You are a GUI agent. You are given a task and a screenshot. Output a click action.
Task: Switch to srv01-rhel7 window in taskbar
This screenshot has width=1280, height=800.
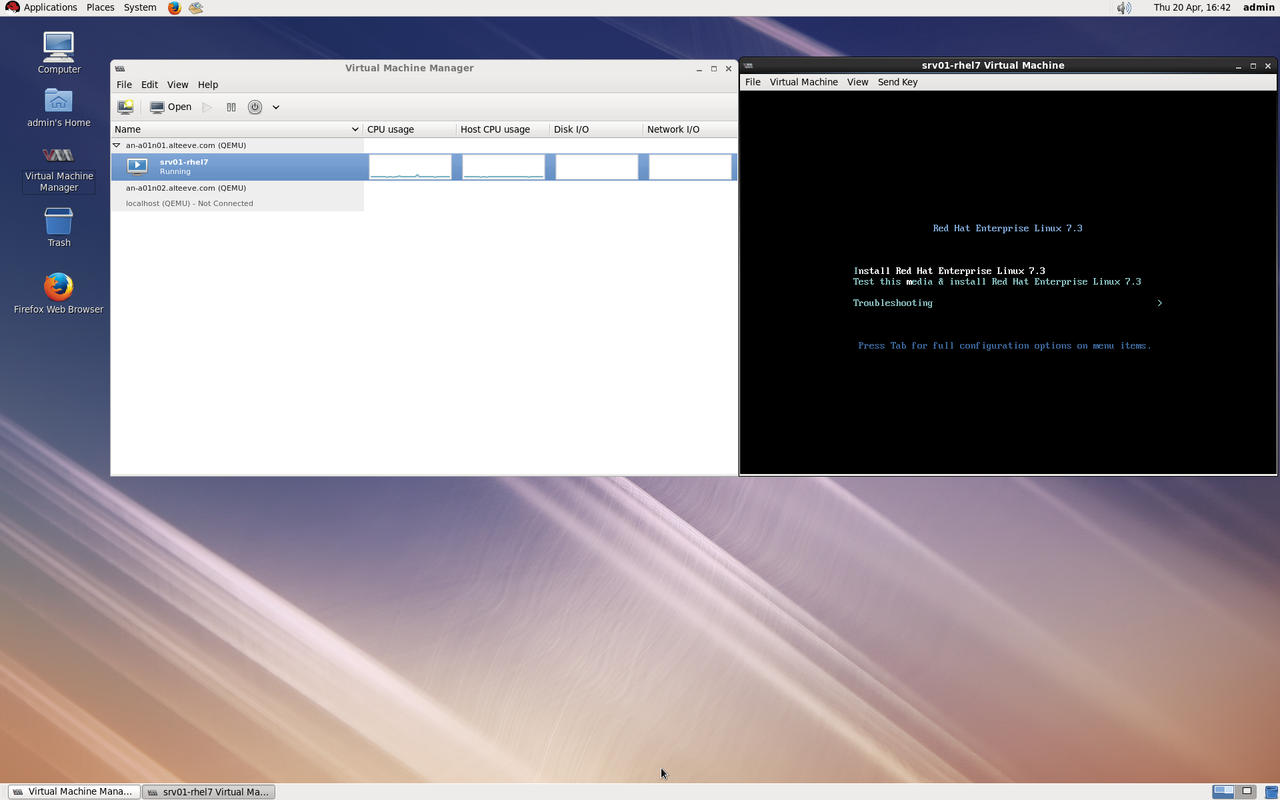pyautogui.click(x=208, y=791)
